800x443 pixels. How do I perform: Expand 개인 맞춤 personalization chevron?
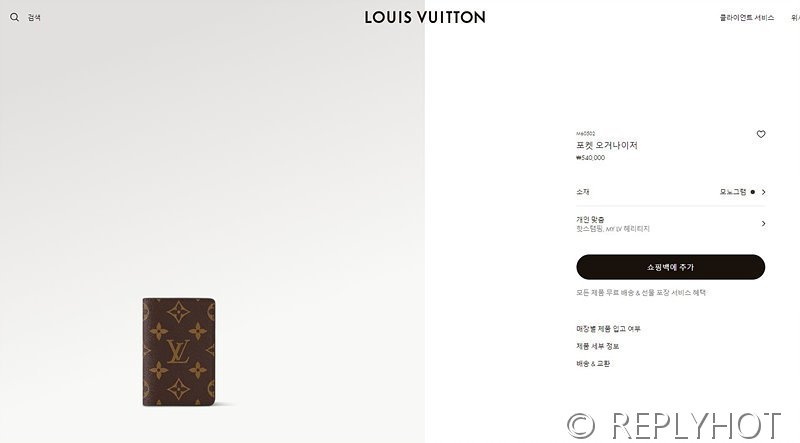point(763,224)
